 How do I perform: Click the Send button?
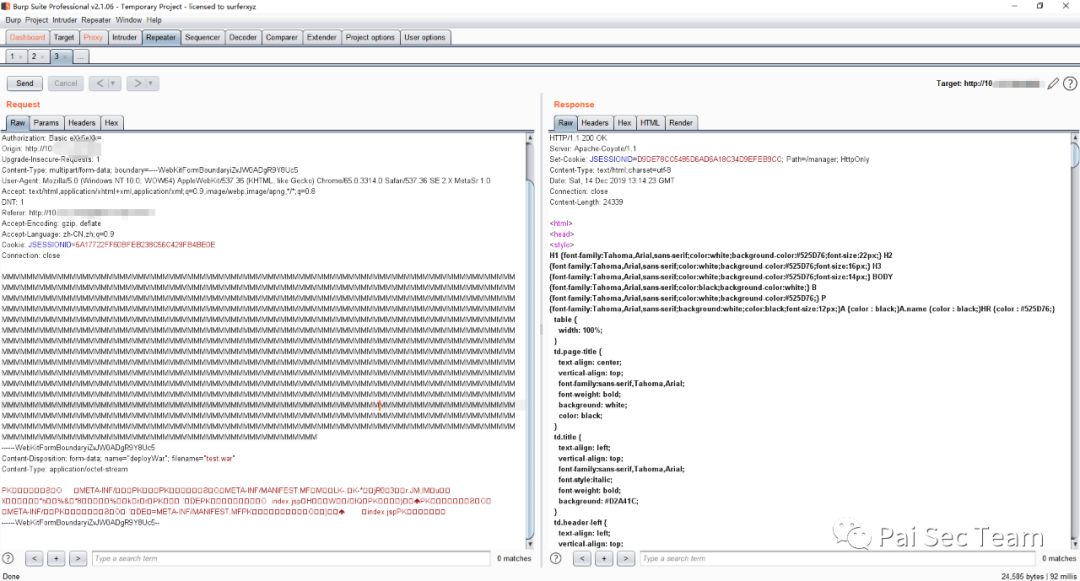pyautogui.click(x=25, y=83)
